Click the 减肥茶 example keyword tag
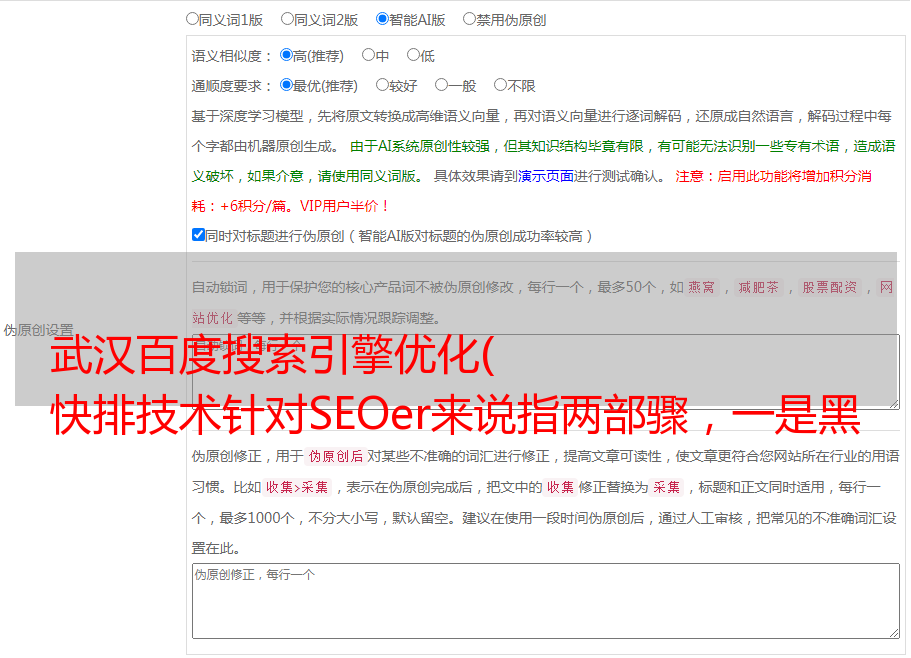 pyautogui.click(x=758, y=287)
